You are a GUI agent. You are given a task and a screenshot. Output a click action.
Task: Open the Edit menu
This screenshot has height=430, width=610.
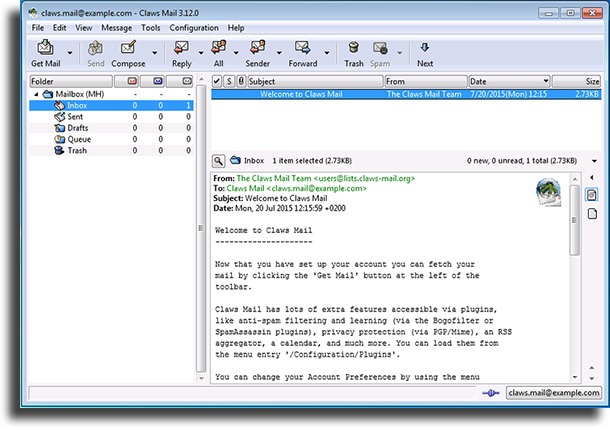pyautogui.click(x=60, y=28)
